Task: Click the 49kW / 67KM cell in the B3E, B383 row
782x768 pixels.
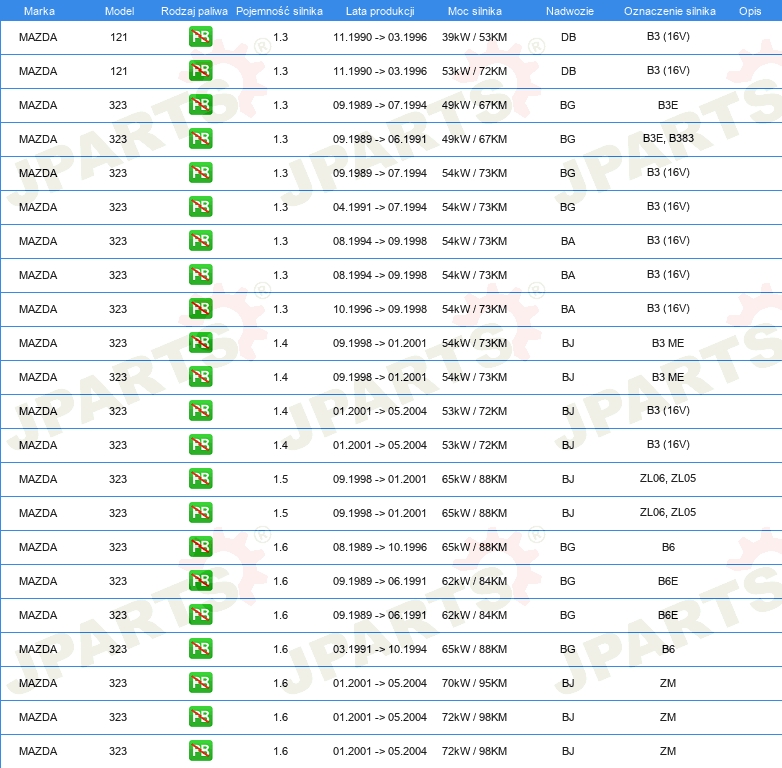Action: (x=474, y=139)
